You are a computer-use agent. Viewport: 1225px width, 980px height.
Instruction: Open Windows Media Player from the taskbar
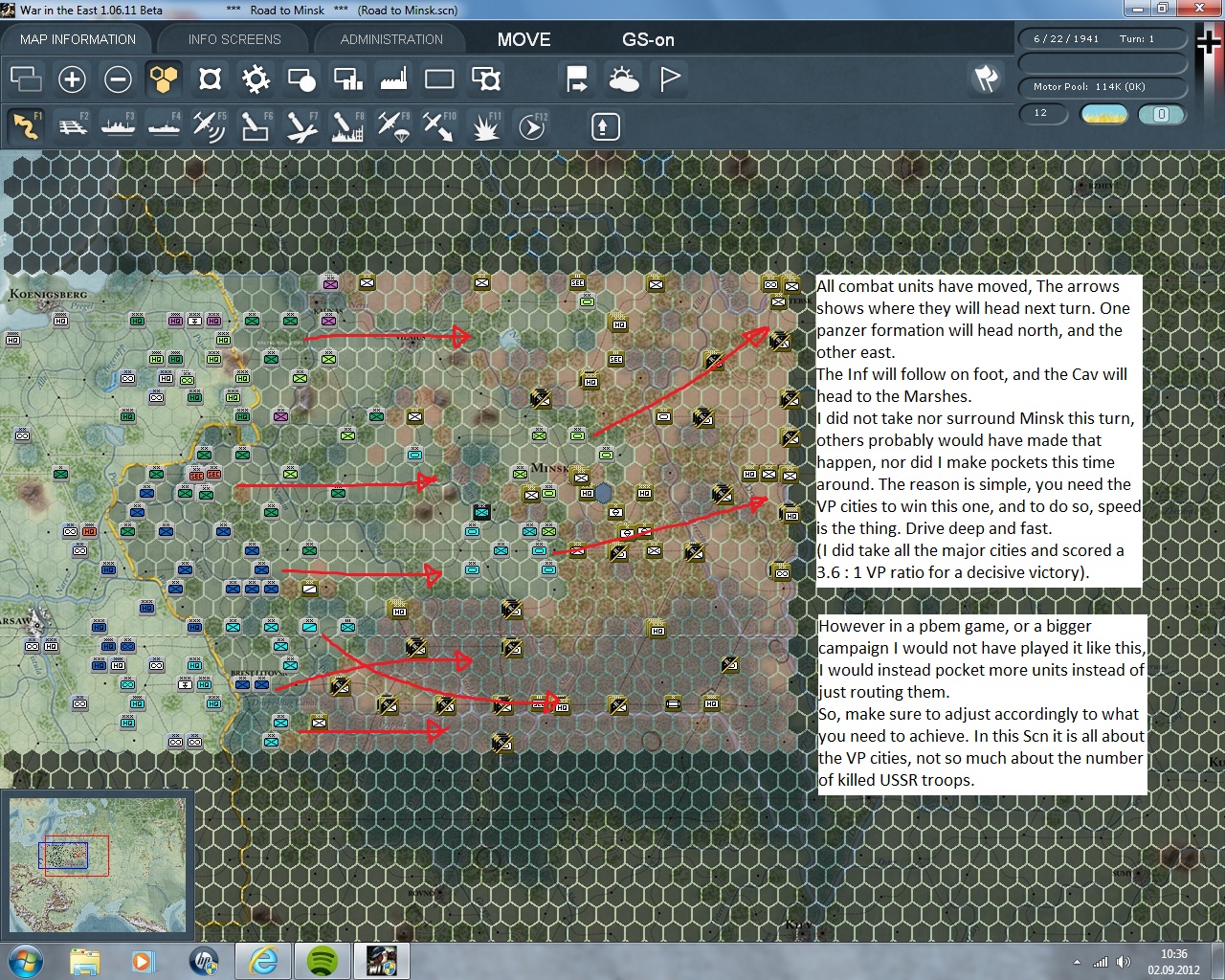(x=142, y=961)
